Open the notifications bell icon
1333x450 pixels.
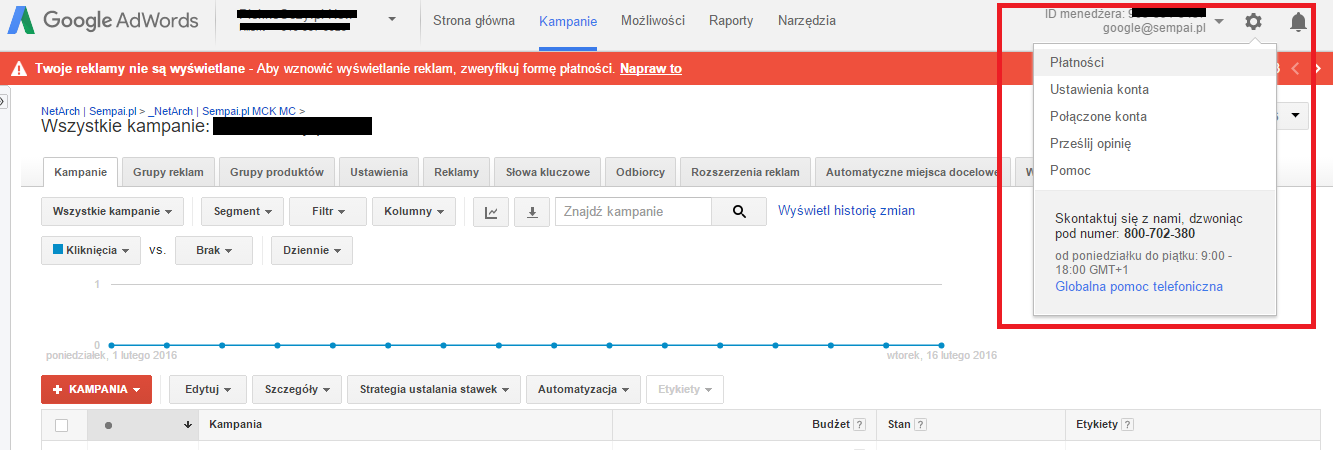pyautogui.click(x=1298, y=21)
